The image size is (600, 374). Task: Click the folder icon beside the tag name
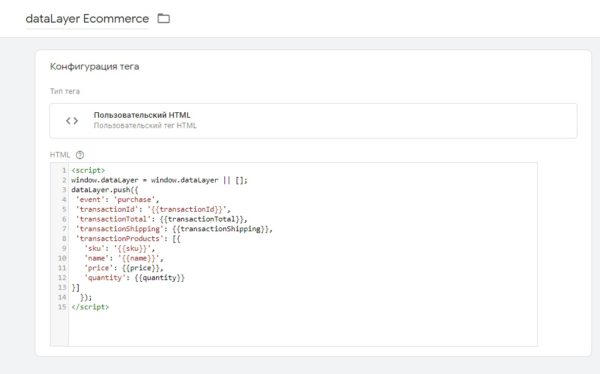pos(164,18)
